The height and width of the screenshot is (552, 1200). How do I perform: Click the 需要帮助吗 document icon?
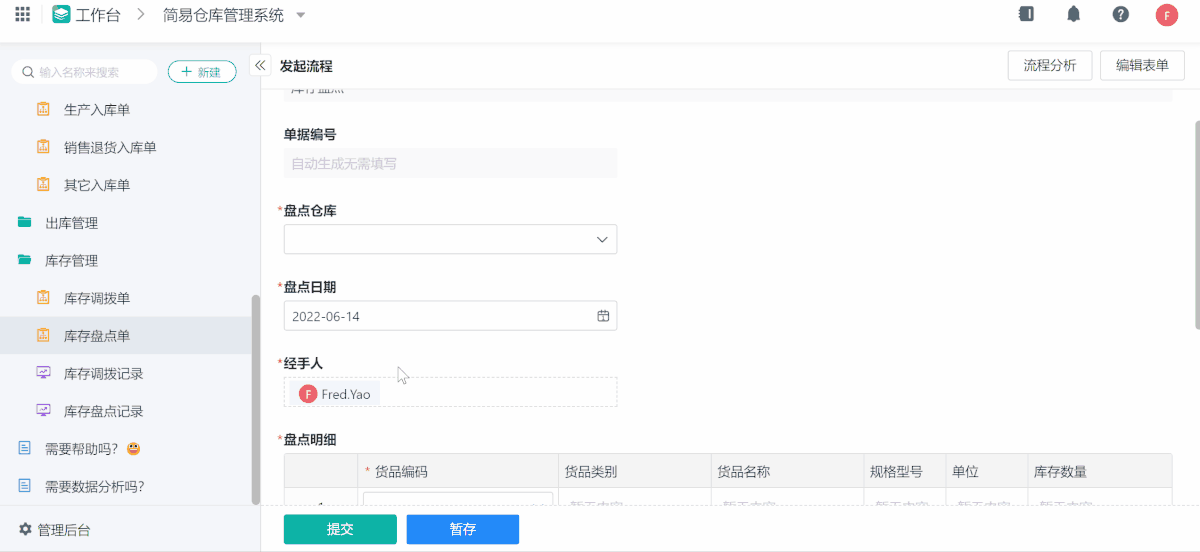(x=24, y=448)
